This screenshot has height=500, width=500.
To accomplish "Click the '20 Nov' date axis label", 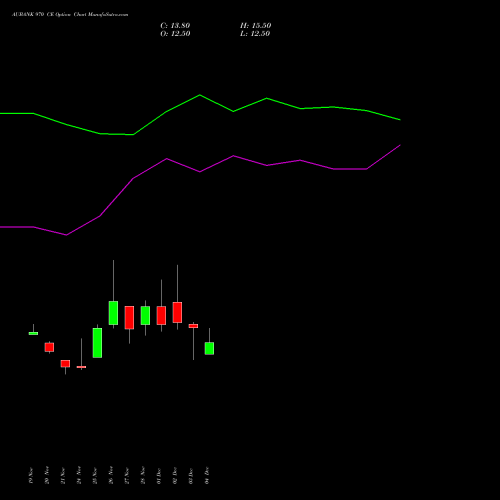I will click(x=47, y=475).
